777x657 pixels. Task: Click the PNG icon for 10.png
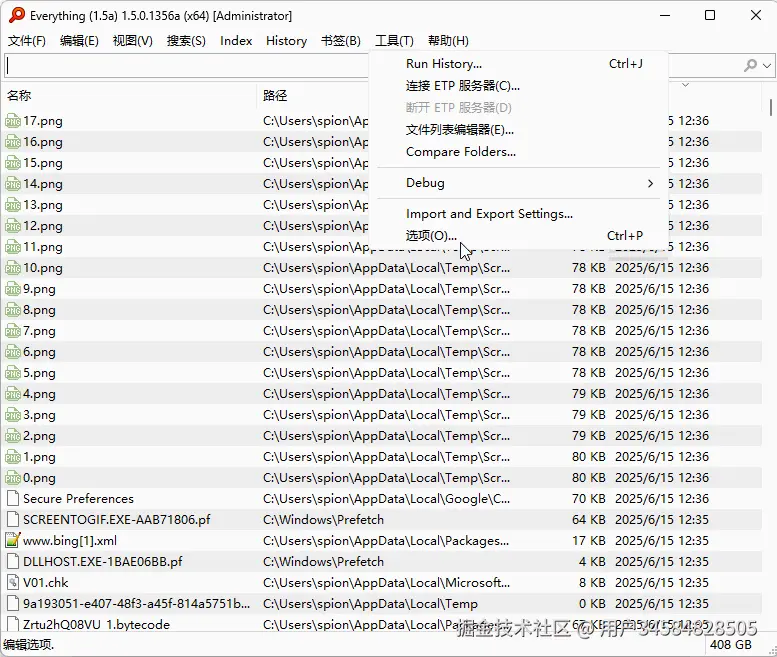pos(12,268)
